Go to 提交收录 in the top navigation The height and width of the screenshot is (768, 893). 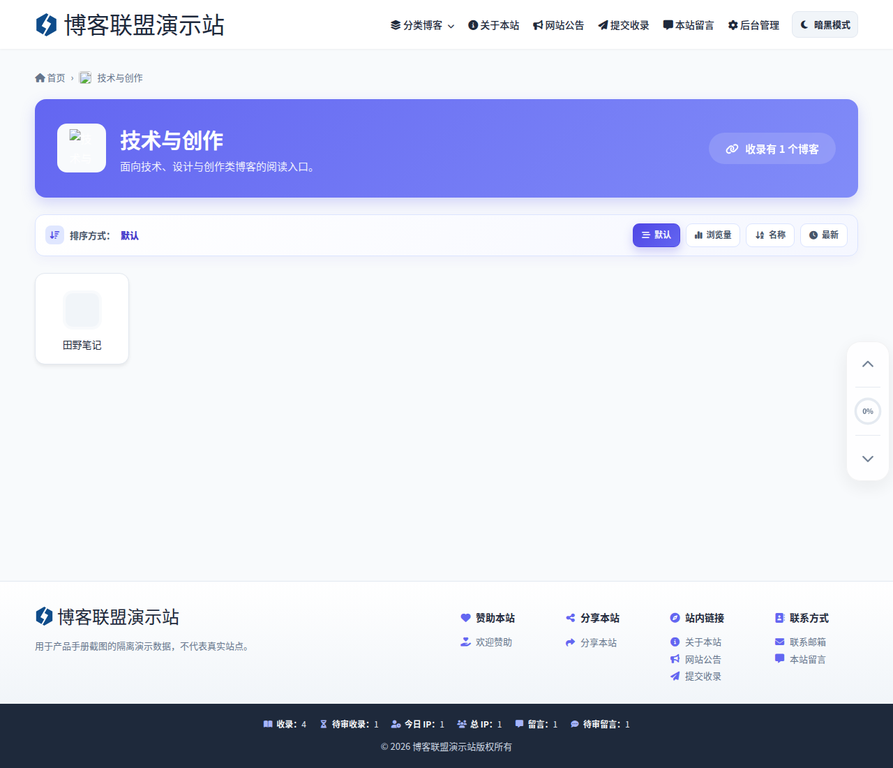tap(624, 25)
